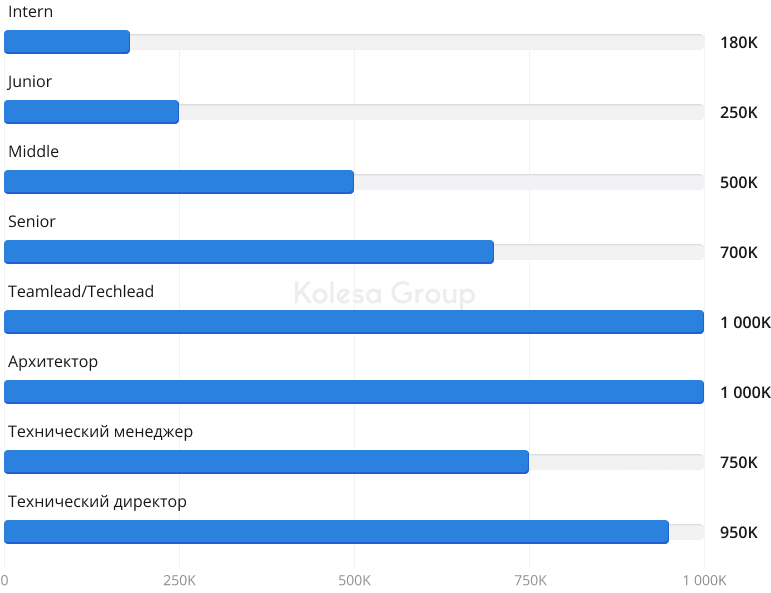Click the Kolesa Group watermark
Image resolution: width=771 pixels, height=593 pixels.
385,294
